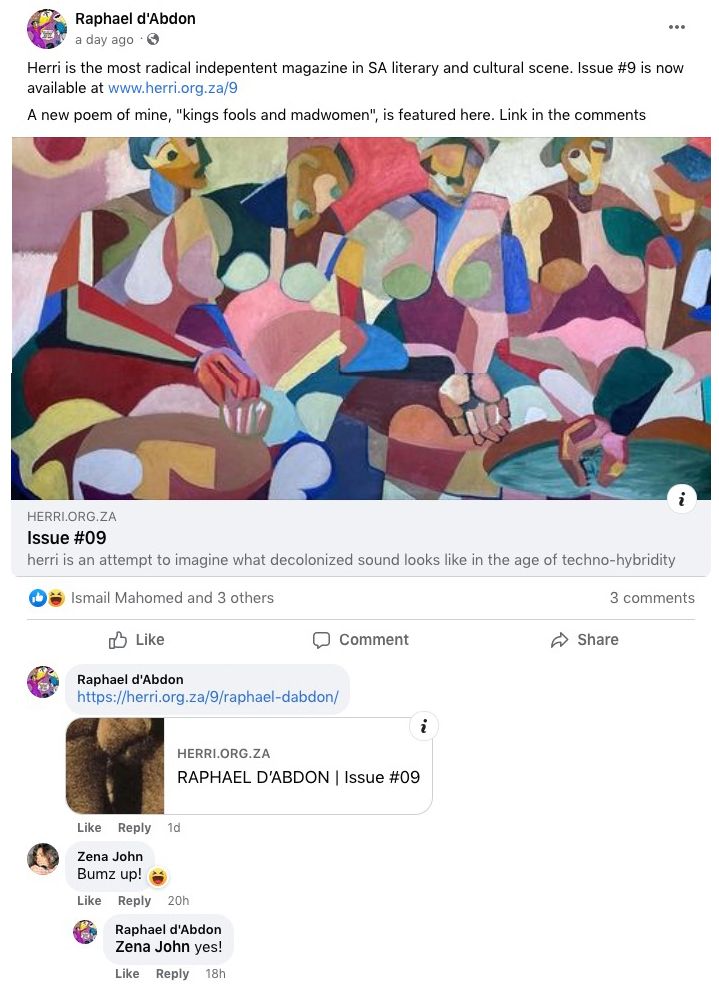This screenshot has height=1002, width=719.
Task: Open the herri.org.za/9/raphael-dabdon/ comment link
Action: click(x=208, y=697)
